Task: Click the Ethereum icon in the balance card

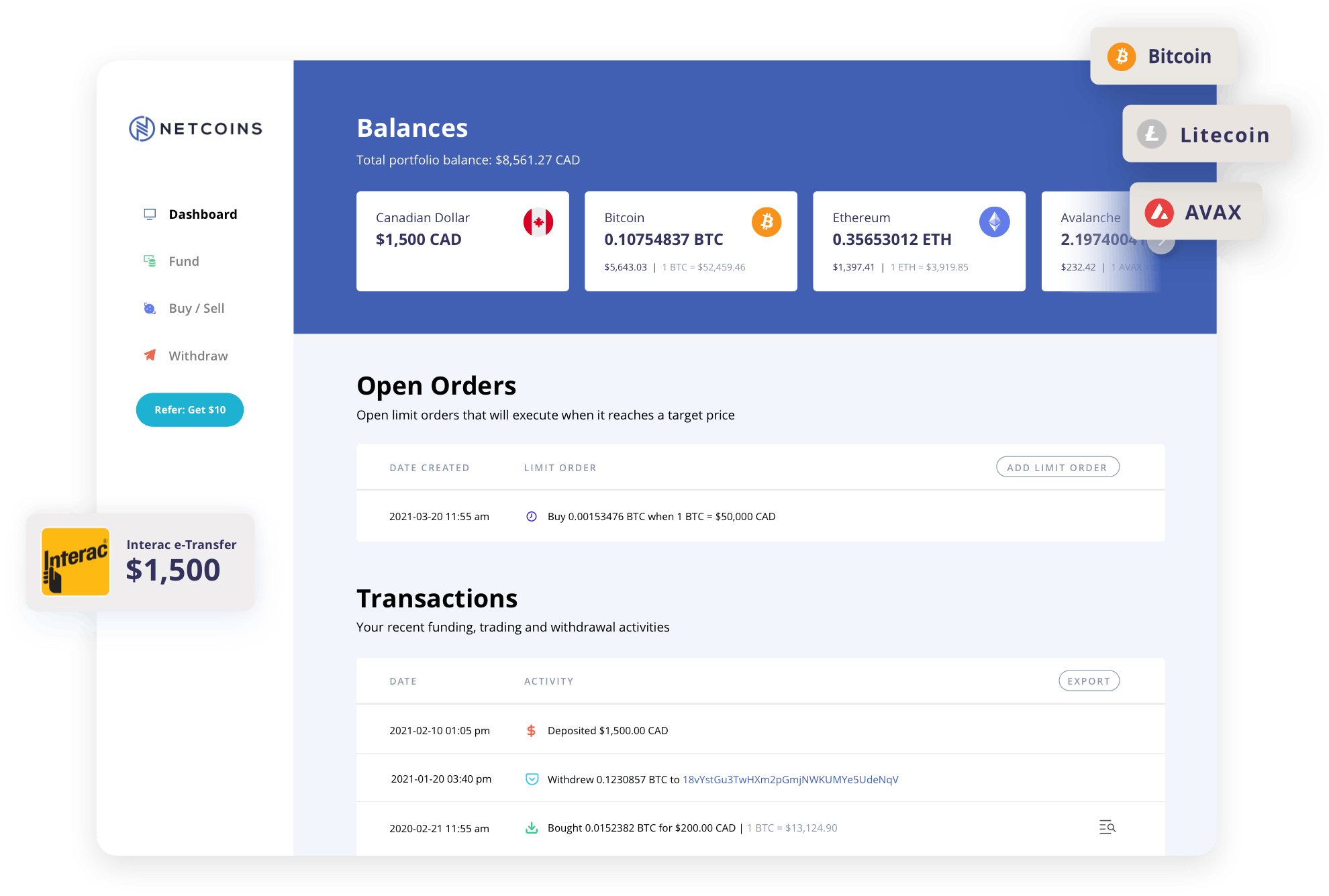Action: pyautogui.click(x=995, y=221)
